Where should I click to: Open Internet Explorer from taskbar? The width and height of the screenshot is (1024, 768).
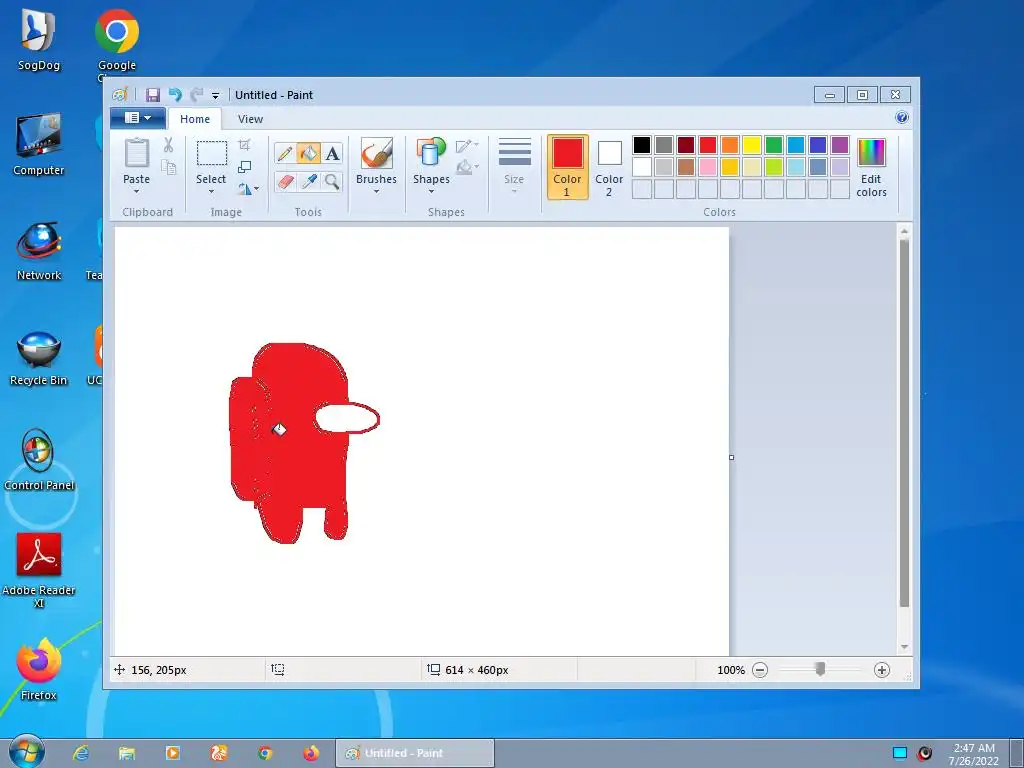pos(81,753)
